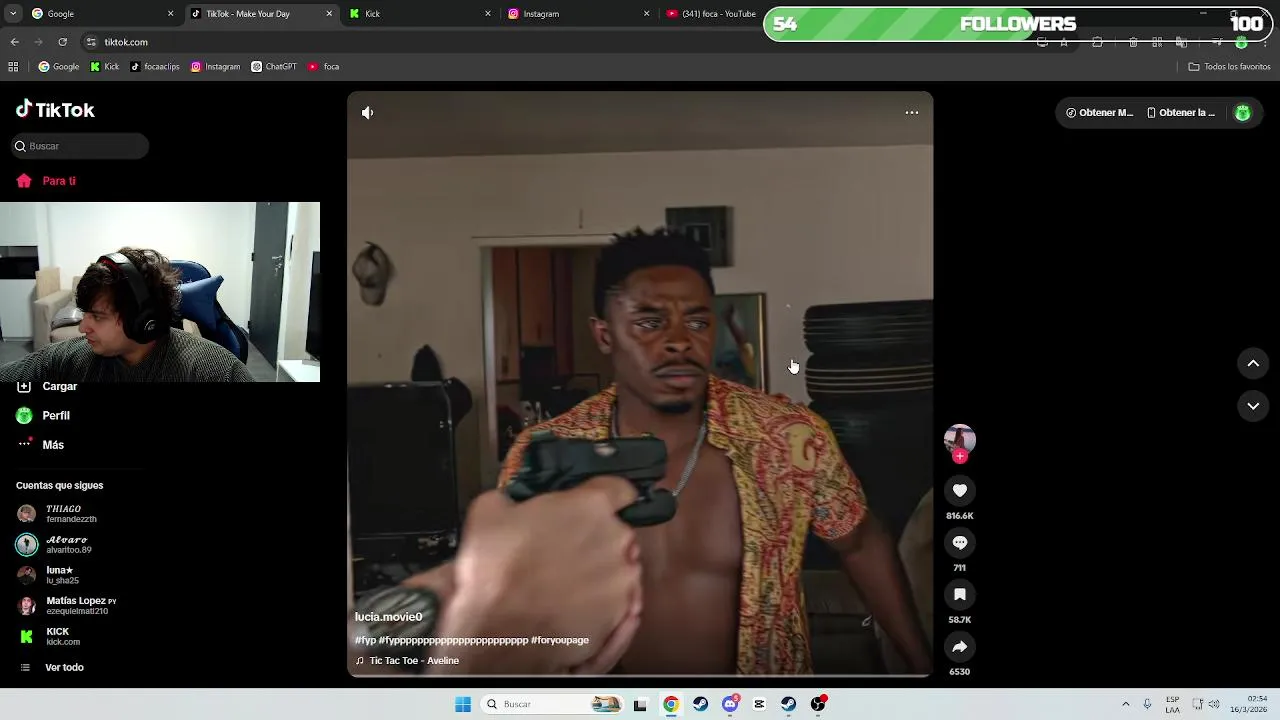Open lucia.movie0 username link
The height and width of the screenshot is (720, 1280).
click(x=388, y=617)
